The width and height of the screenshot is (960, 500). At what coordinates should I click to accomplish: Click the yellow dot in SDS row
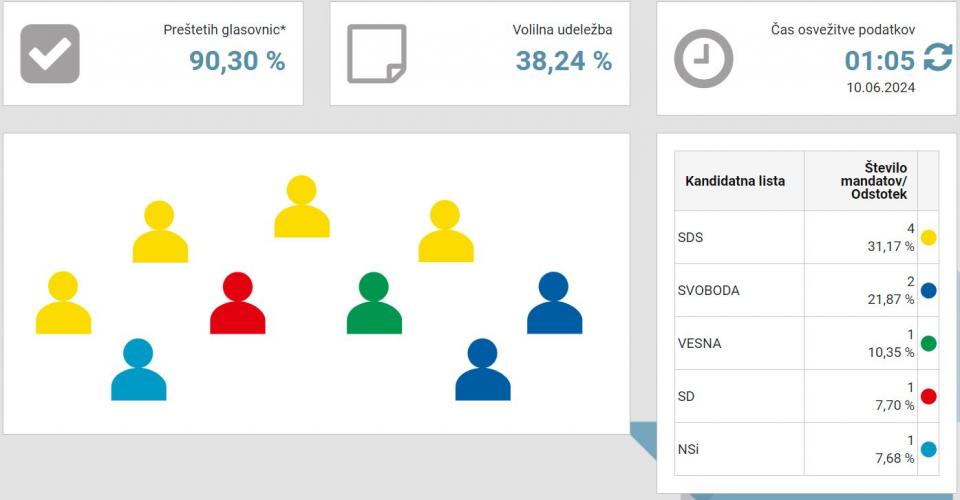click(x=928, y=238)
